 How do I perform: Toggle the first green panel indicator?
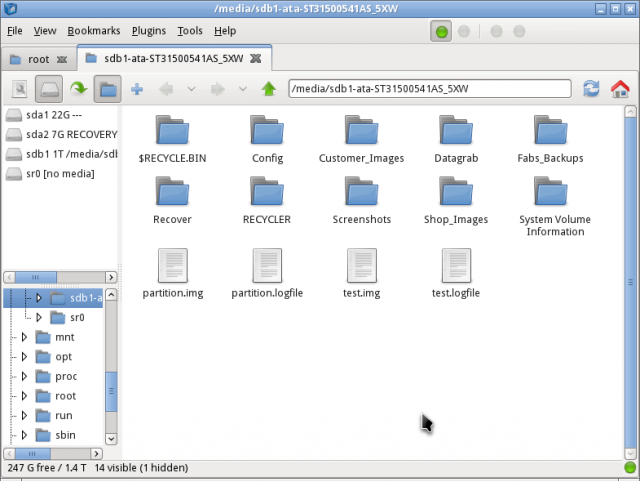click(441, 31)
